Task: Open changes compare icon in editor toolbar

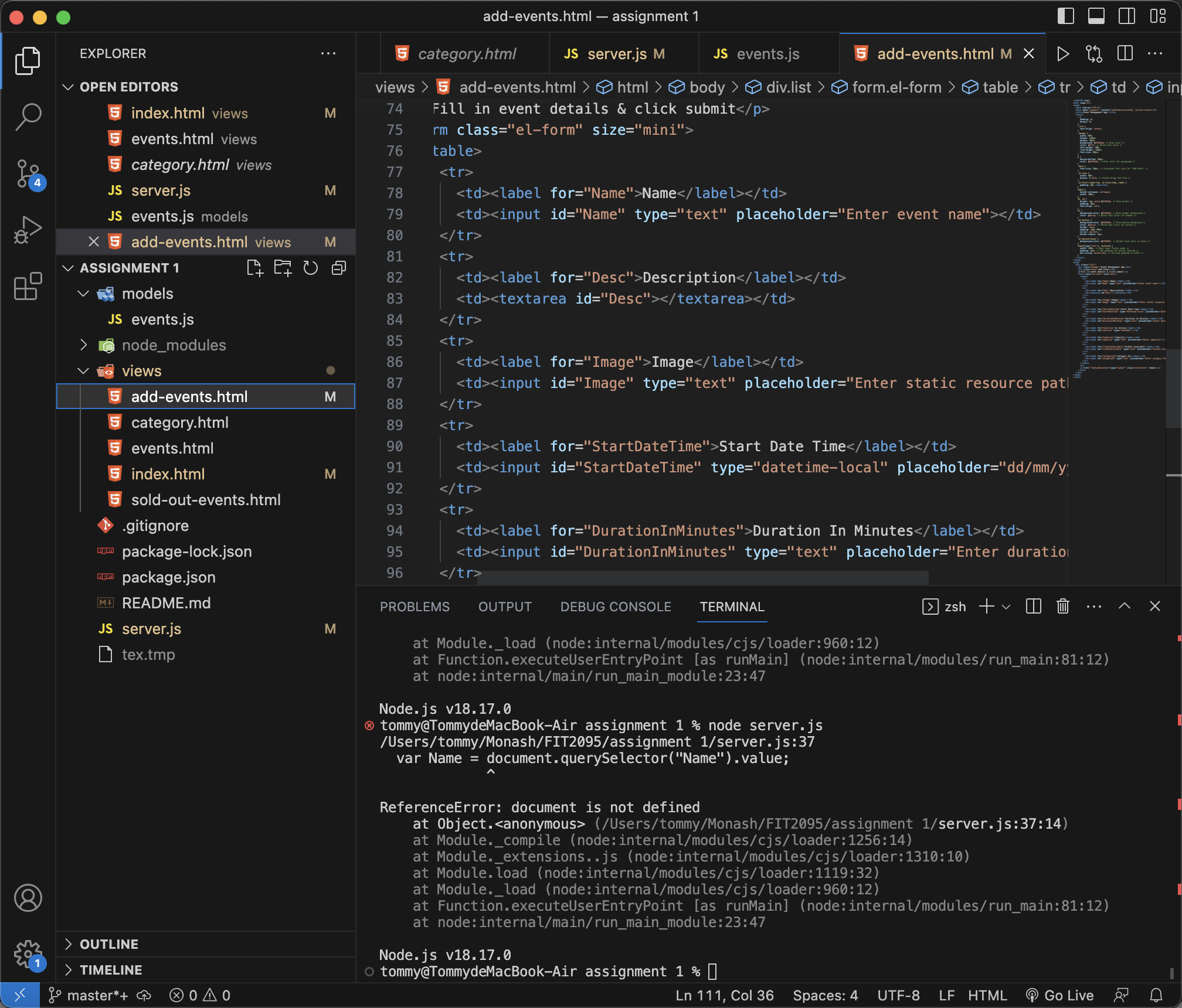Action: click(x=1094, y=54)
